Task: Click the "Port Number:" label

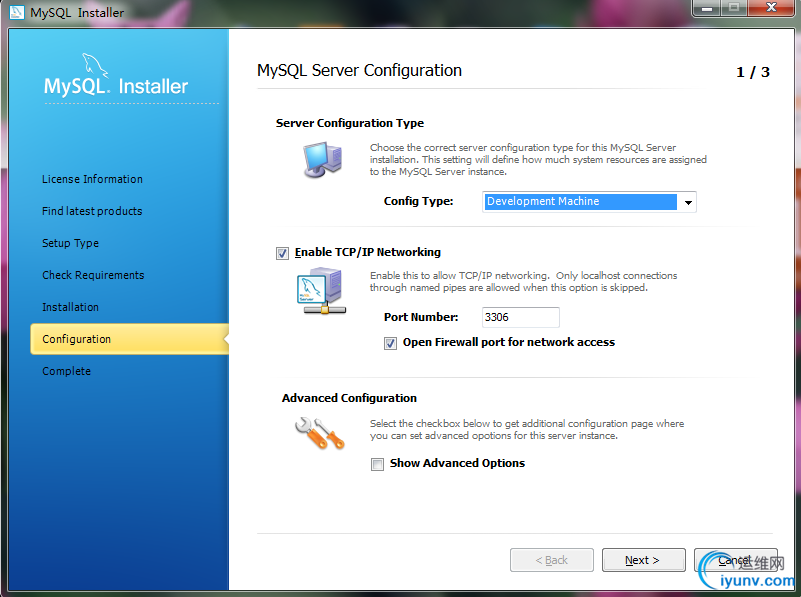Action: pyautogui.click(x=421, y=317)
